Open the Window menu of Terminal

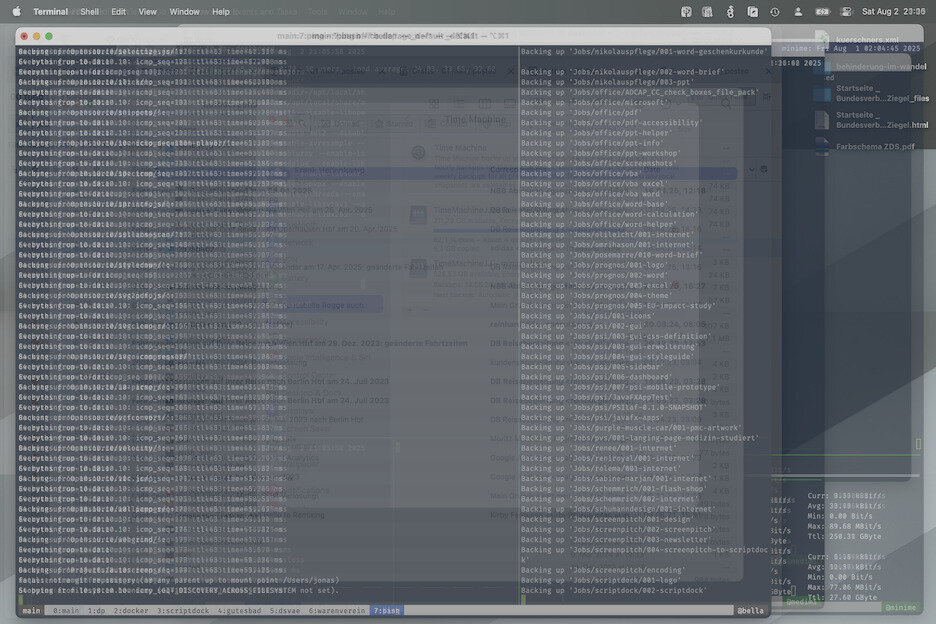(x=184, y=11)
